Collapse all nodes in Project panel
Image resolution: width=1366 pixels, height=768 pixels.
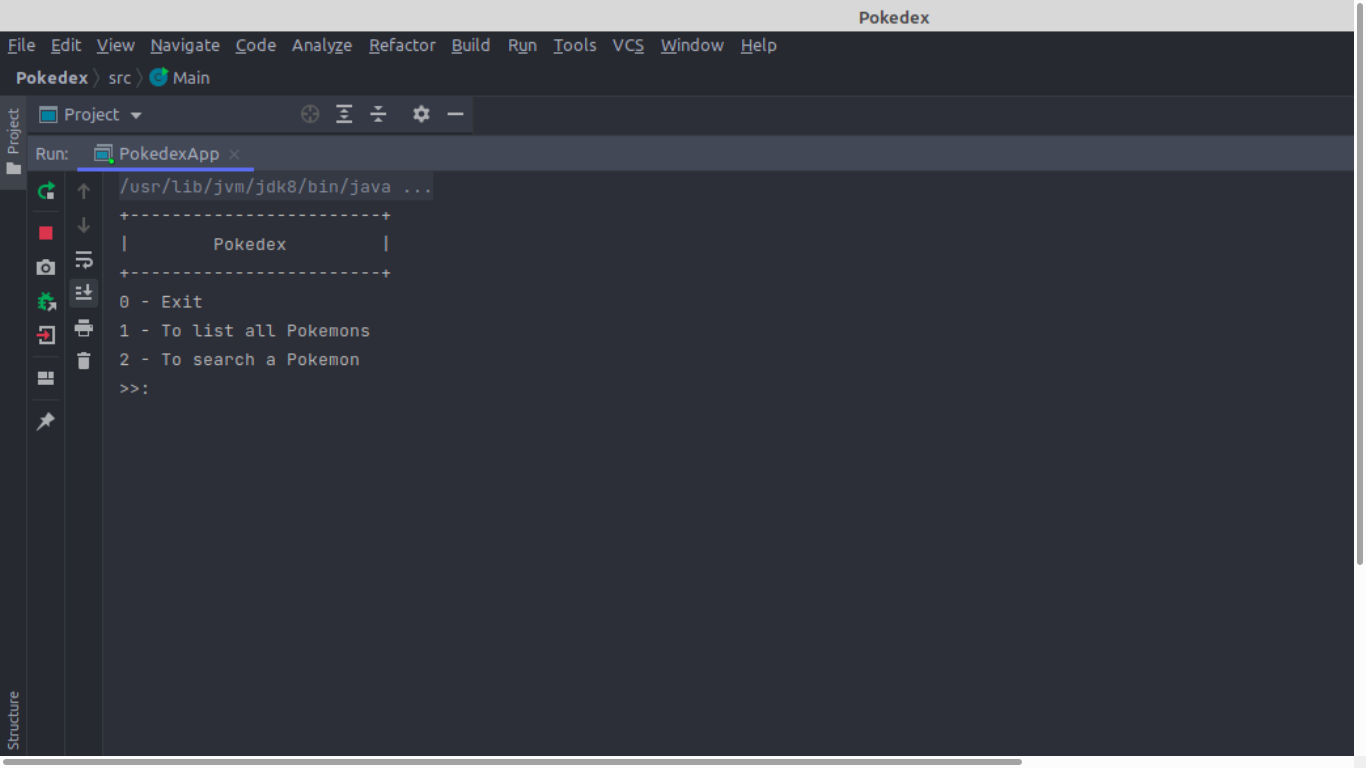[x=379, y=114]
